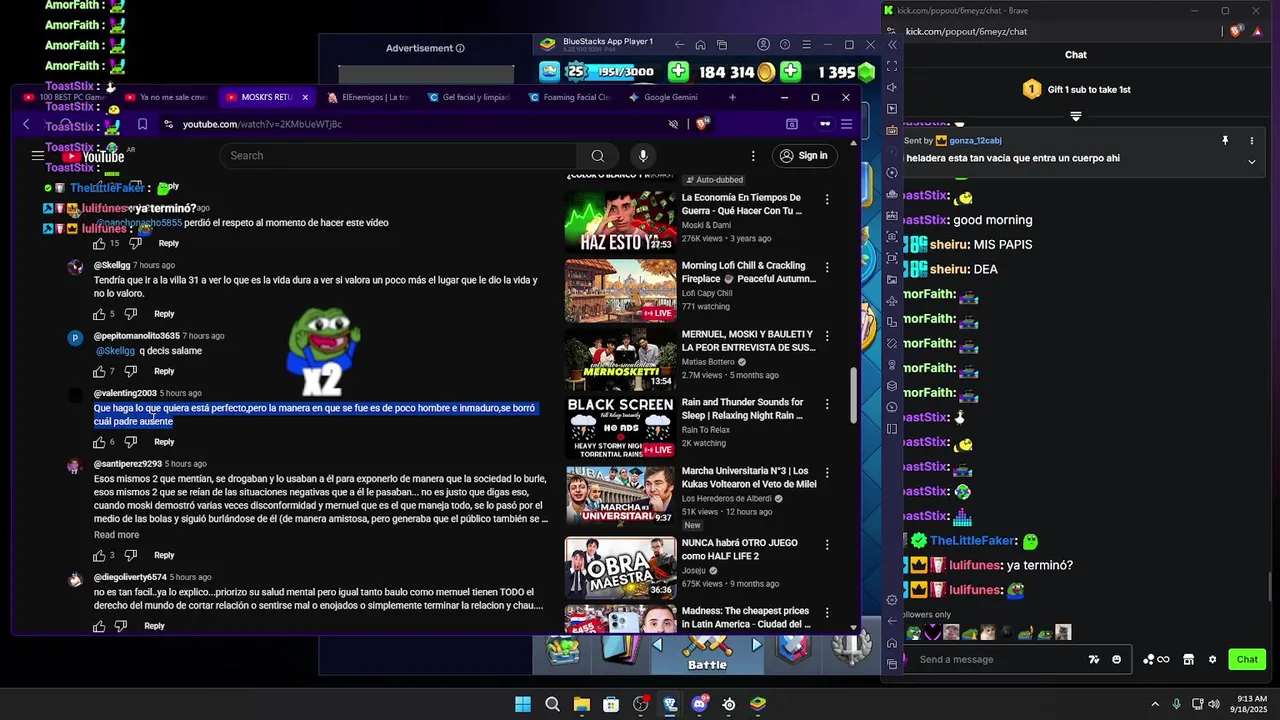
Task: Open Brave Shields in Kick chat window
Action: (x=1236, y=31)
